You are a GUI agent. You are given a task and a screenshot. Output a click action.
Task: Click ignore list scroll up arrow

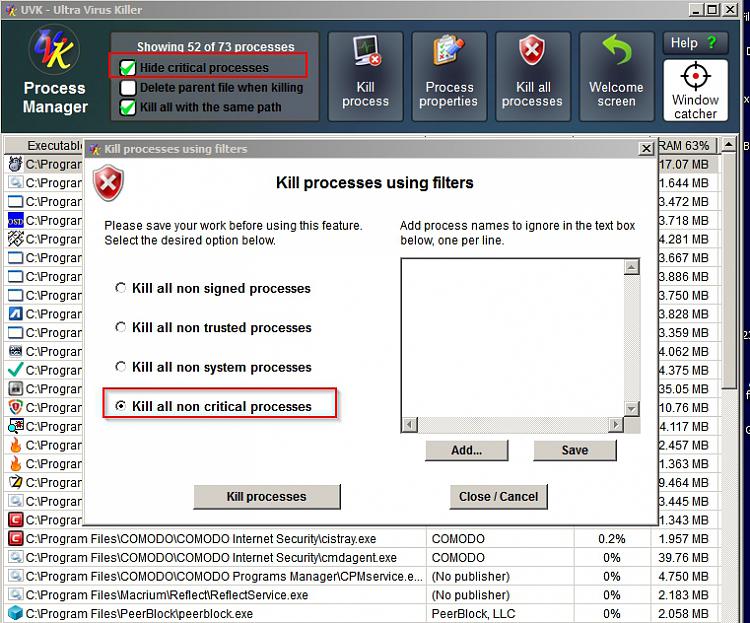pyautogui.click(x=631, y=267)
